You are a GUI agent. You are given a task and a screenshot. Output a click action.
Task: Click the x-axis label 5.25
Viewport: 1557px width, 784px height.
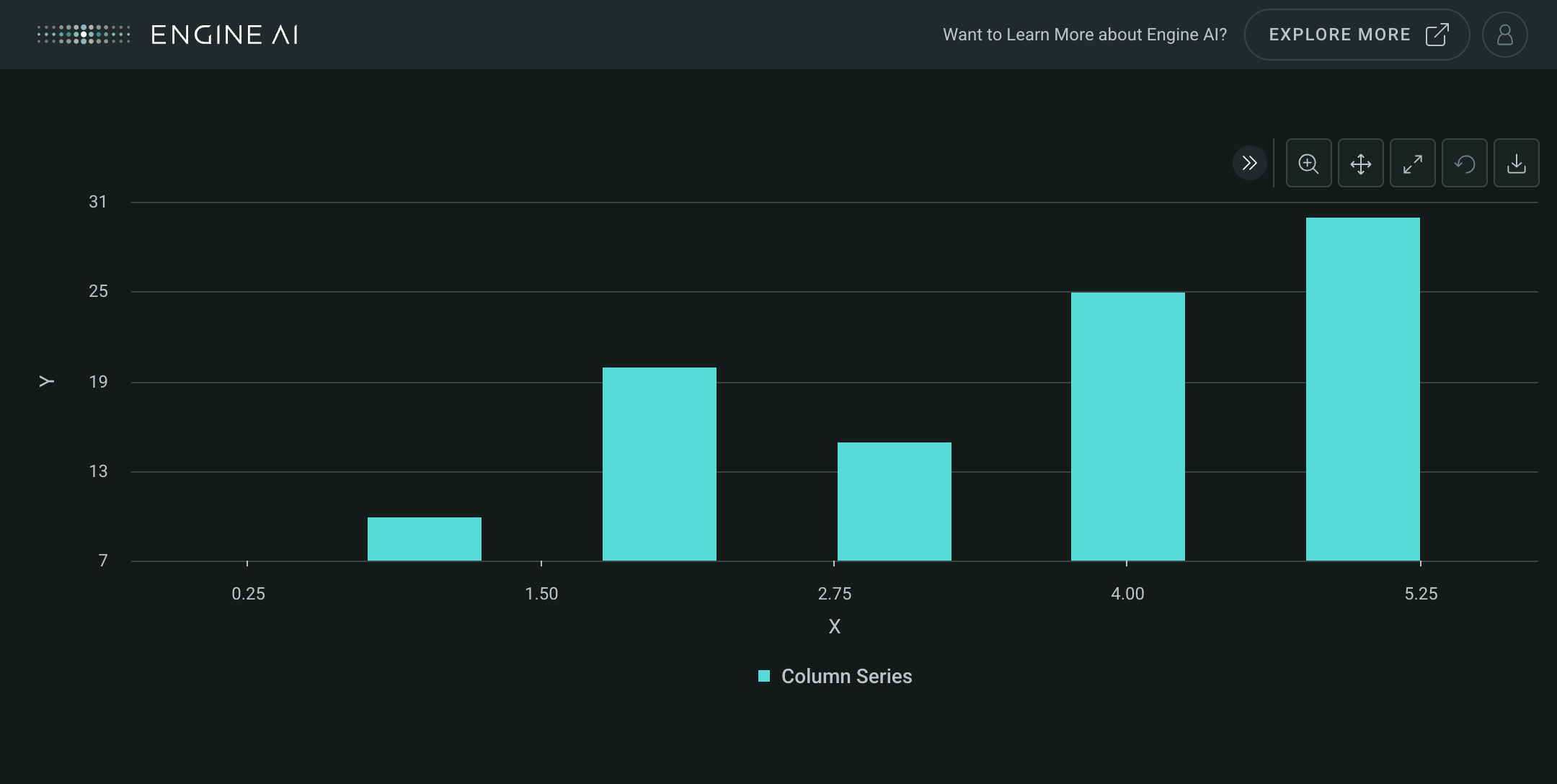(x=1421, y=594)
